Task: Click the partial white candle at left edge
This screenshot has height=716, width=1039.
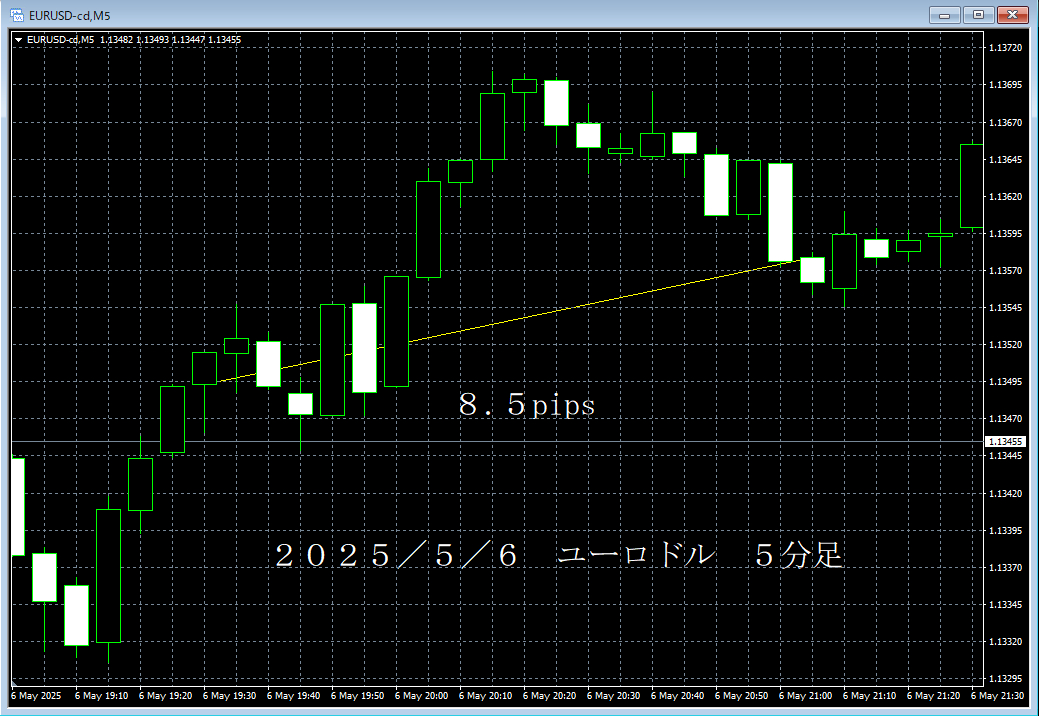Action: [17, 506]
